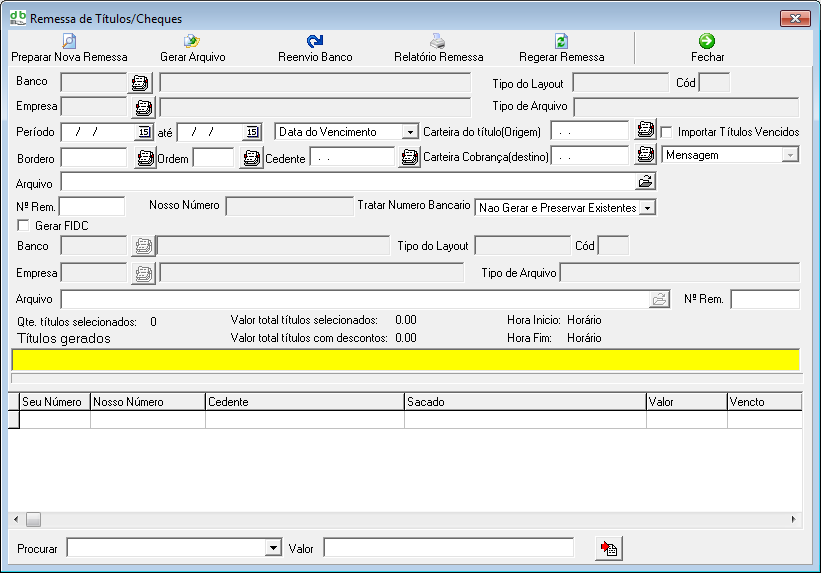Open lookup for Carteira do título(Origem)
This screenshot has height=573, width=821.
tap(646, 129)
